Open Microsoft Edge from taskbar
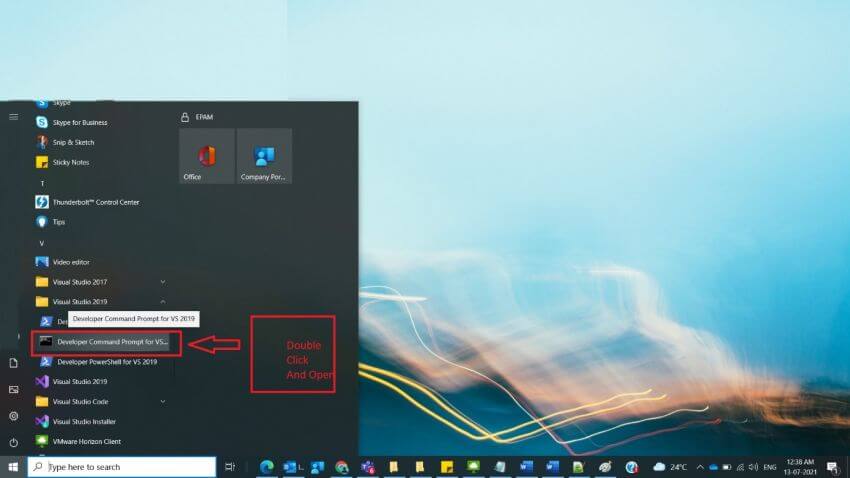This screenshot has height=478, width=850. tap(266, 467)
